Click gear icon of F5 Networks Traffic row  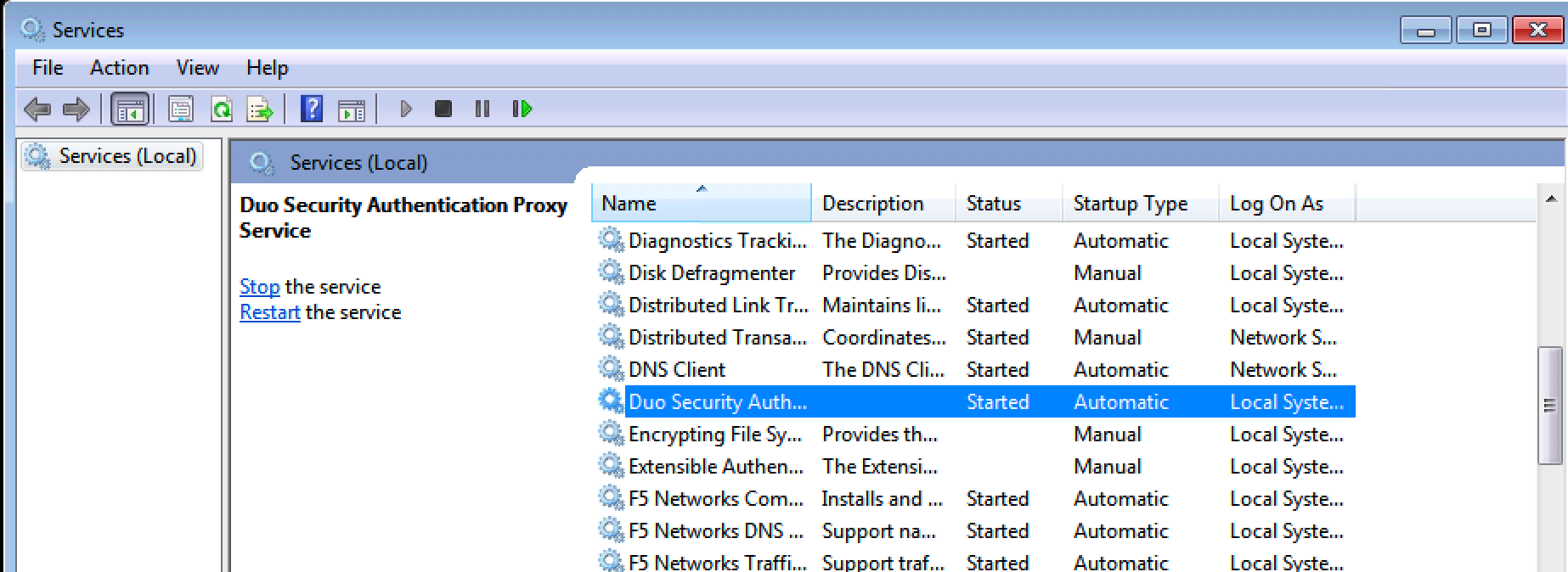tap(611, 561)
